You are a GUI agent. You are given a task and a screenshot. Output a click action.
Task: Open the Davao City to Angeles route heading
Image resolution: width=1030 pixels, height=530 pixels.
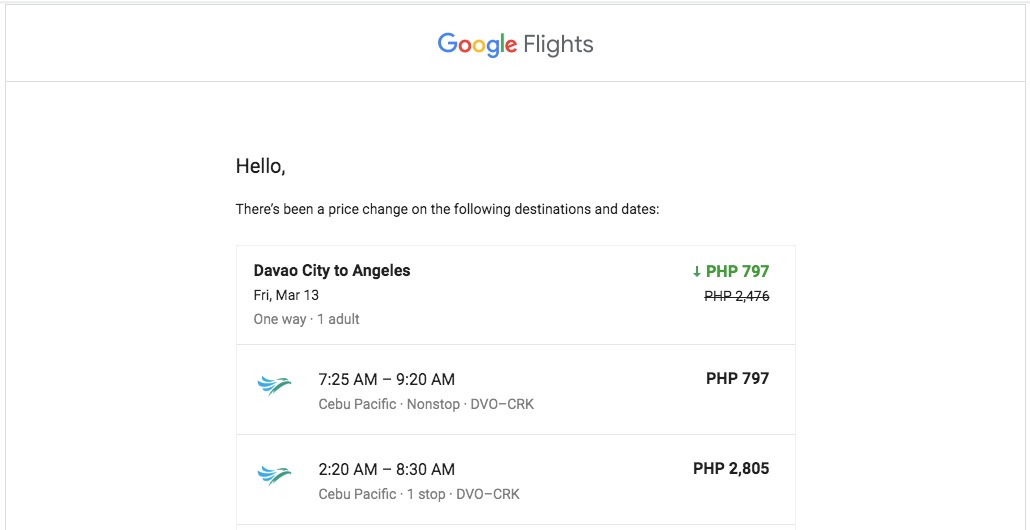pyautogui.click(x=332, y=270)
